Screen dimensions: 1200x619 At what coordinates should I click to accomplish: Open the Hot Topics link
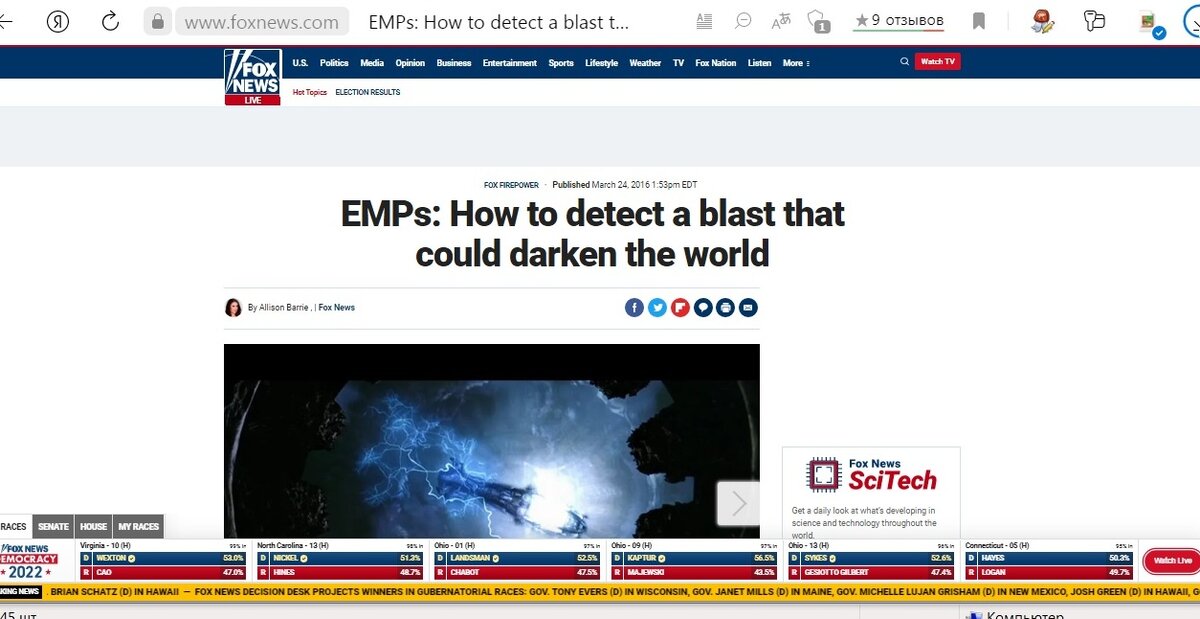pos(309,92)
